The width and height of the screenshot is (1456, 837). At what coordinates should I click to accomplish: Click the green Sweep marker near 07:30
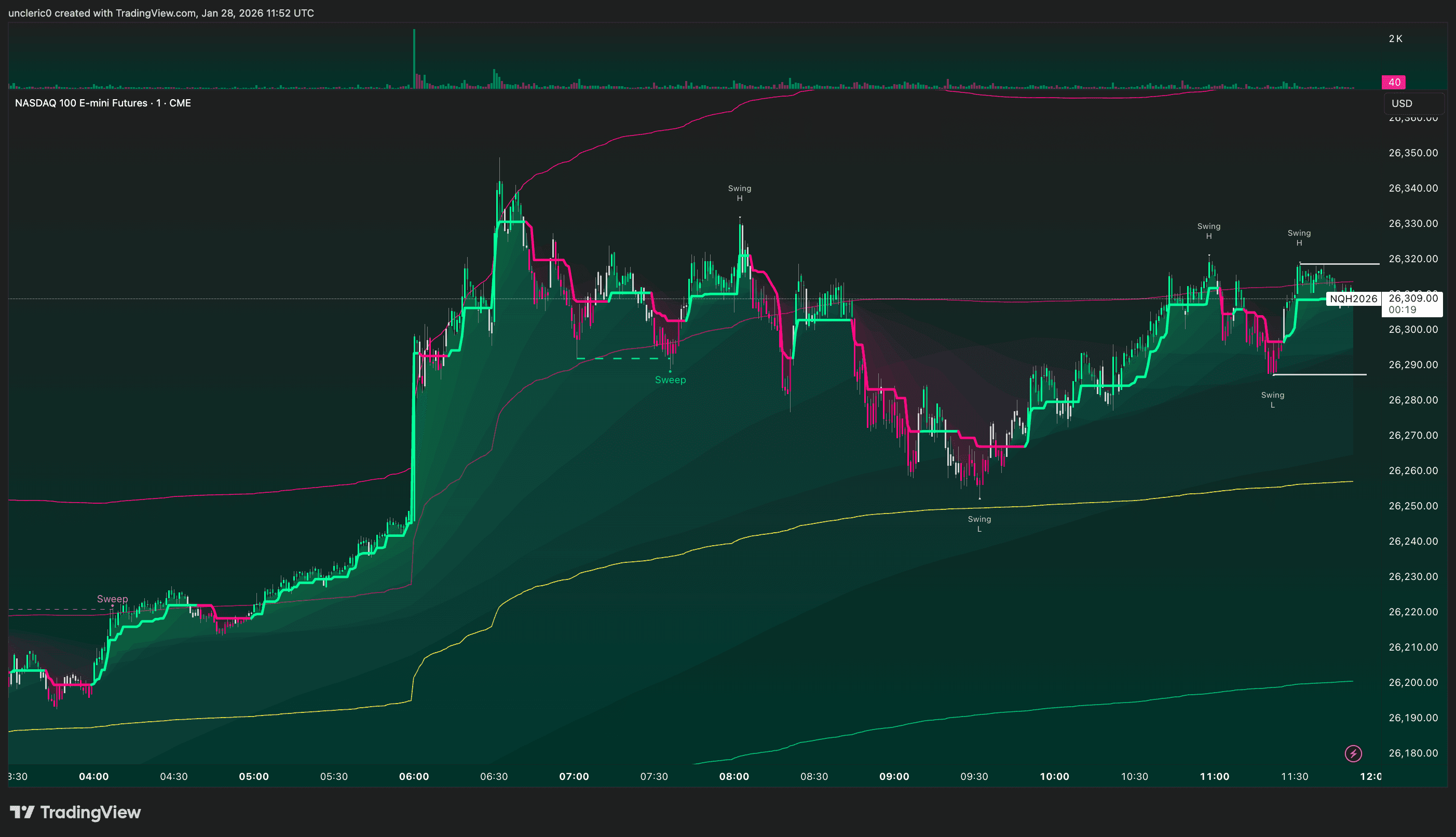tap(670, 380)
